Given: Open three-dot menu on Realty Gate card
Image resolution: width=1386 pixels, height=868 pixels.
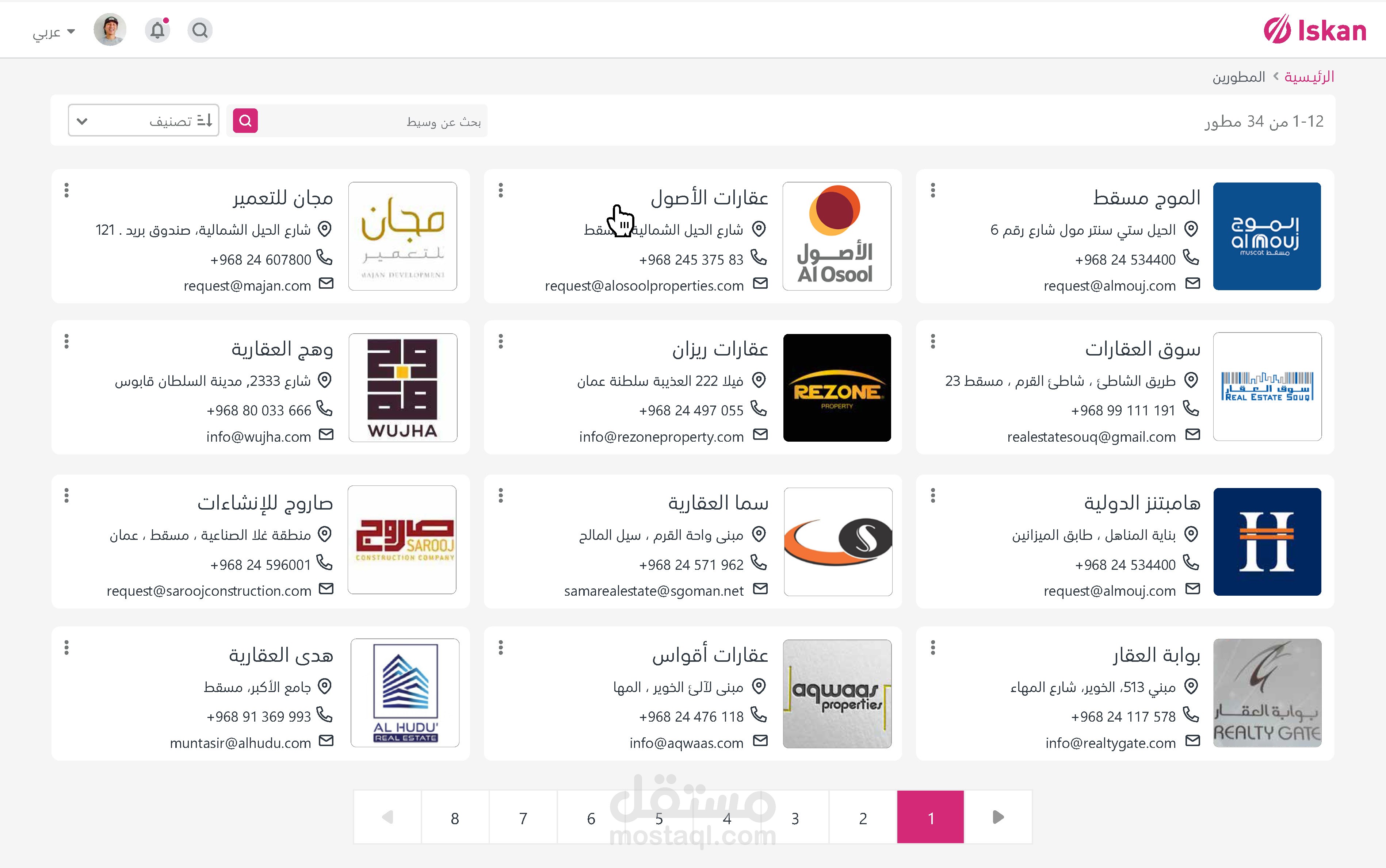Looking at the screenshot, I should click(x=933, y=648).
